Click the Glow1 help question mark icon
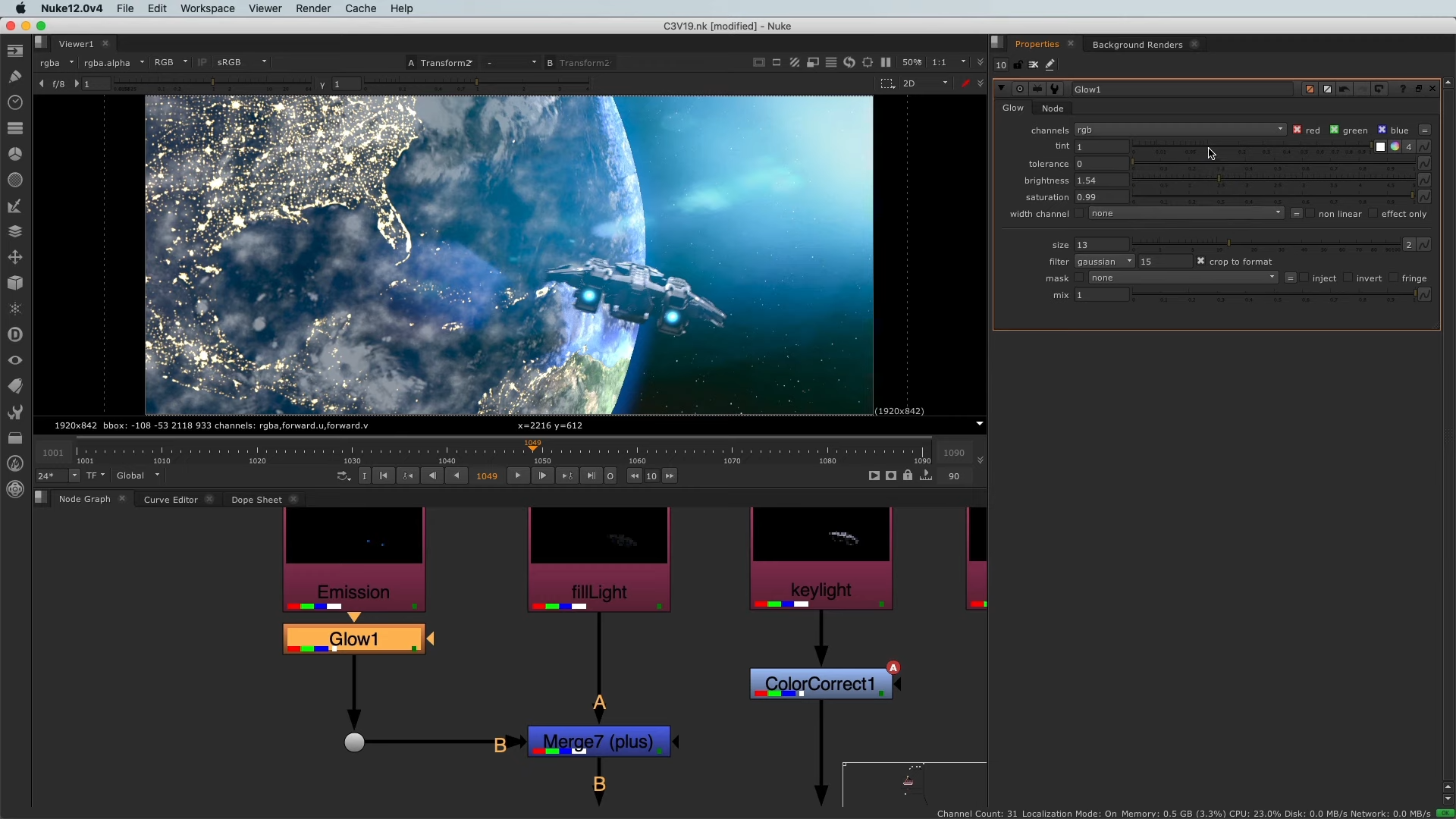The height and width of the screenshot is (819, 1456). point(1402,89)
